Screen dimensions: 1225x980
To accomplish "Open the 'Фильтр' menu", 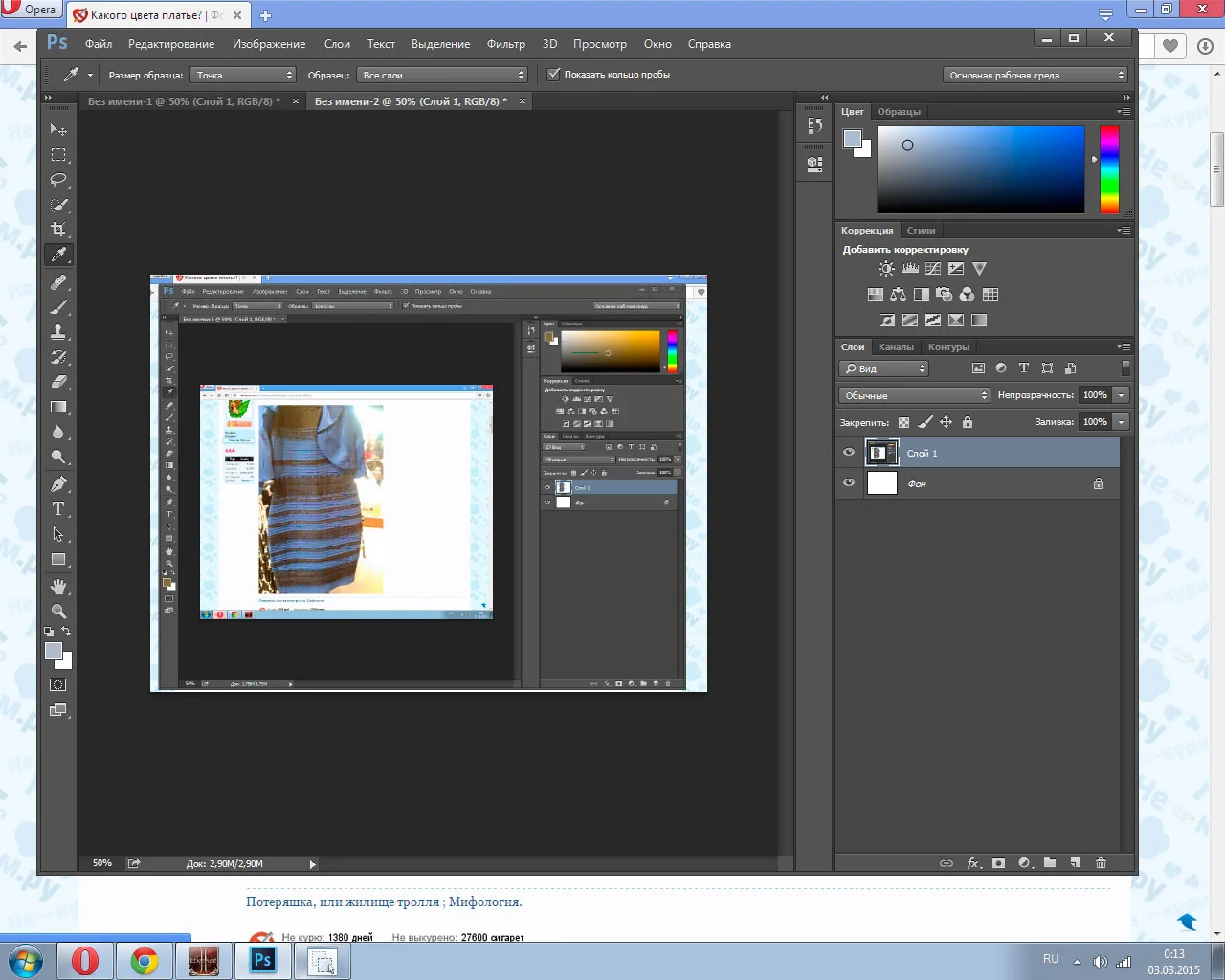I will 505,44.
